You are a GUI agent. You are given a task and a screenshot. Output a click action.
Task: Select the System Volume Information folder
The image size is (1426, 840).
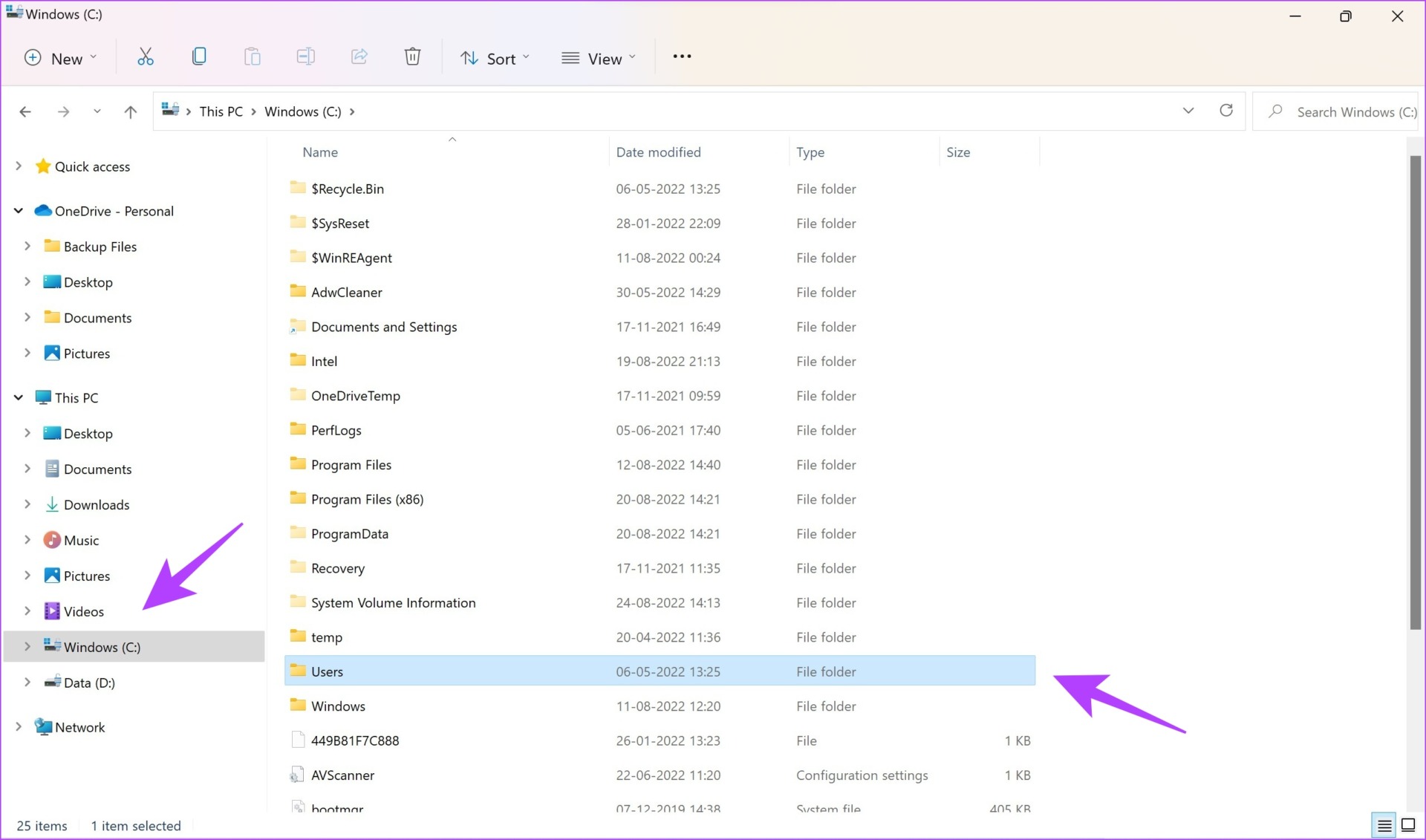(x=393, y=603)
